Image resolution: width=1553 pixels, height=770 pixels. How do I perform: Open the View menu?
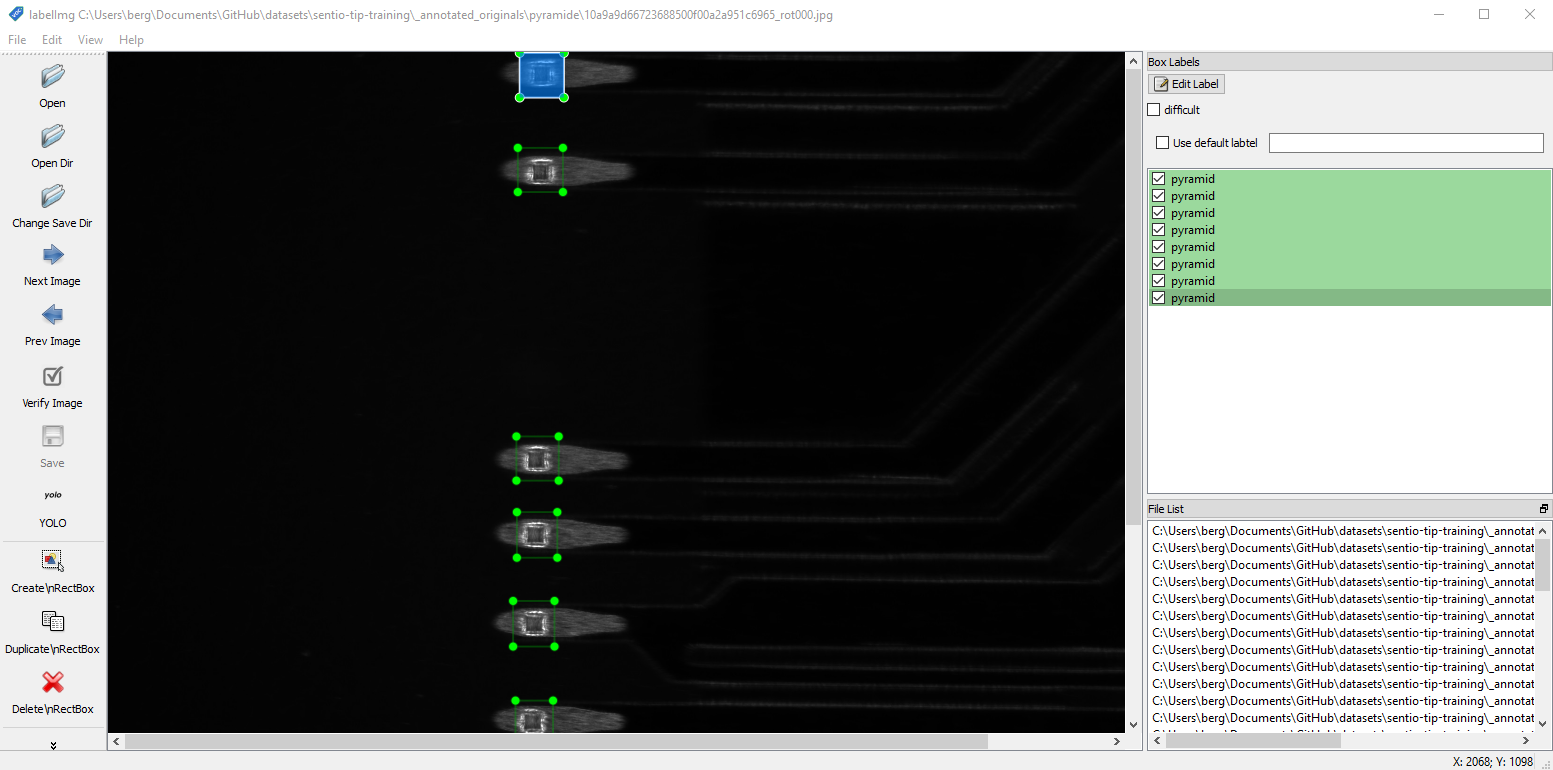[90, 40]
